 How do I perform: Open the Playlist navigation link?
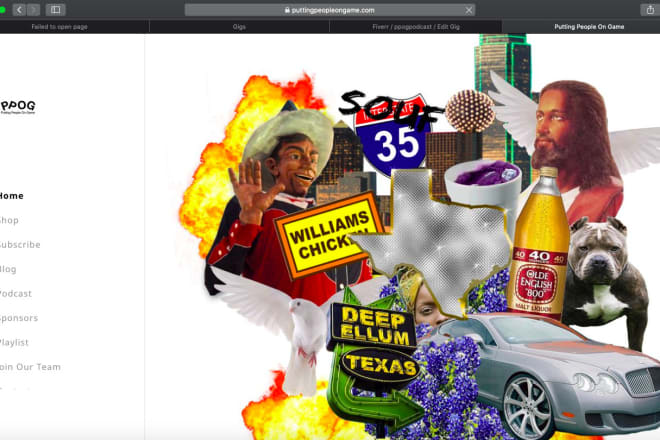(x=14, y=342)
